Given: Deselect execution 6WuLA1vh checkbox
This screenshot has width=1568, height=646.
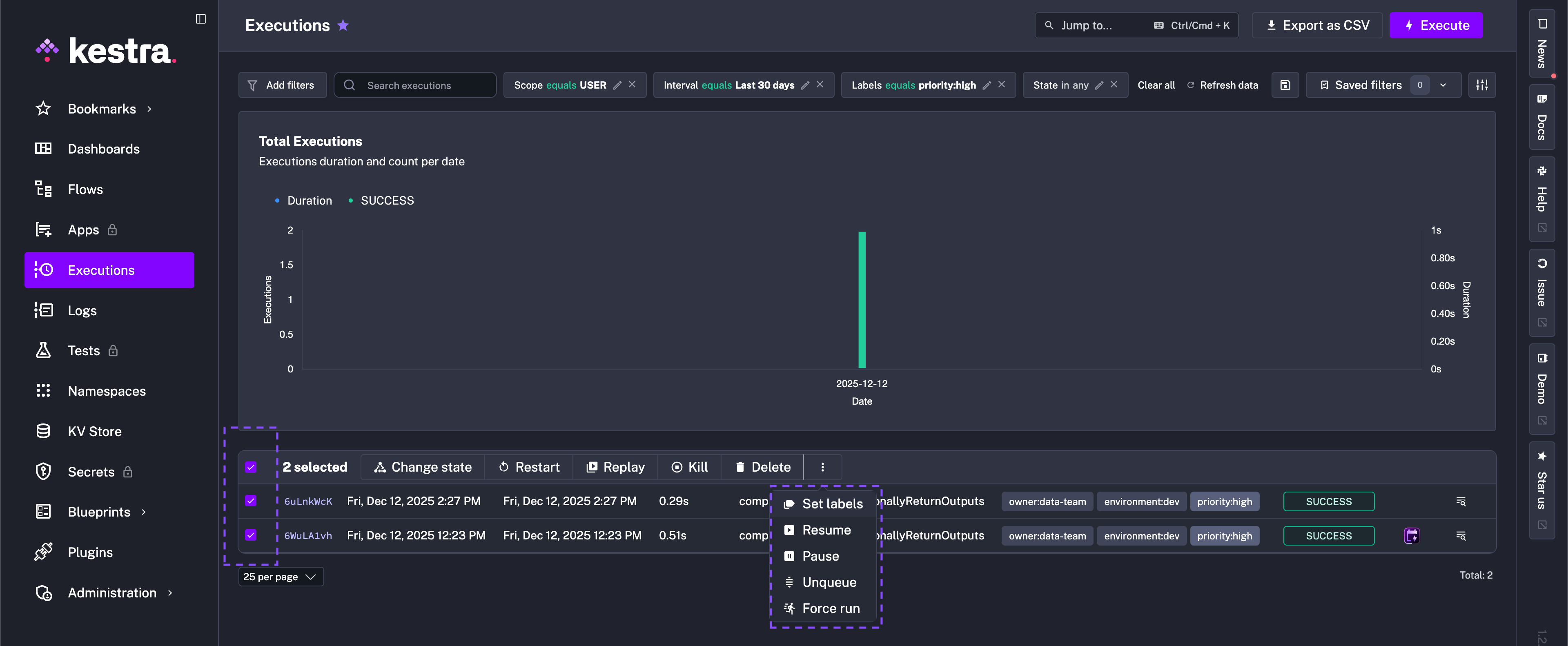Looking at the screenshot, I should coord(251,535).
